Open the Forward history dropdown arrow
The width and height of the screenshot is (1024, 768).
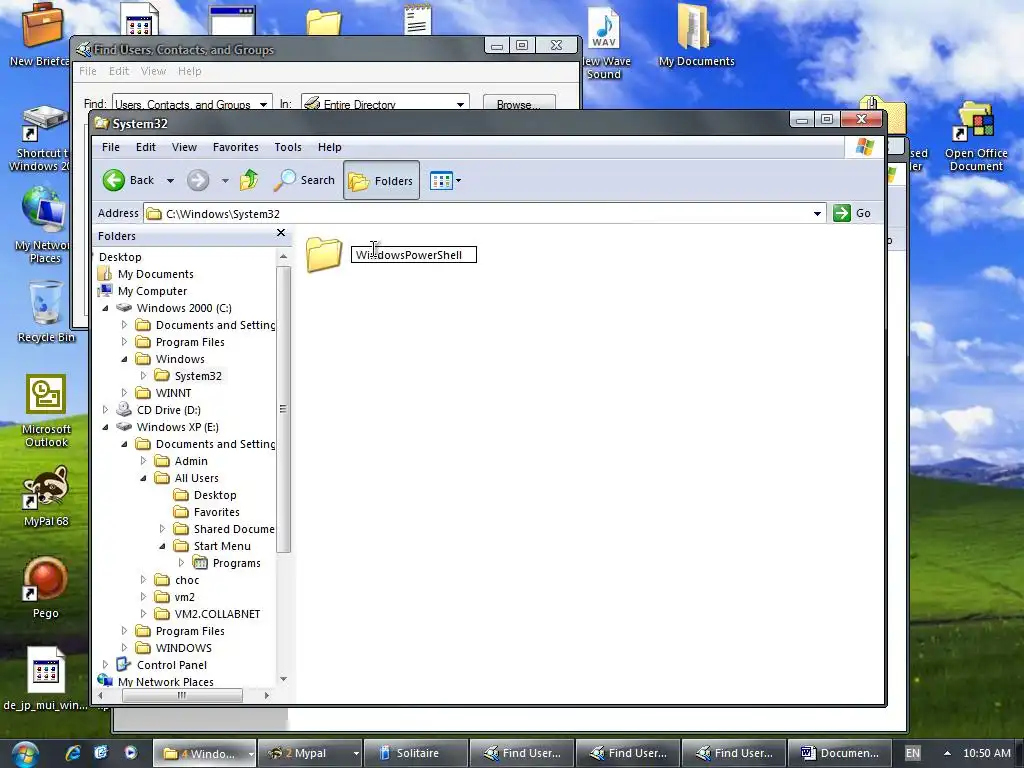coord(225,181)
